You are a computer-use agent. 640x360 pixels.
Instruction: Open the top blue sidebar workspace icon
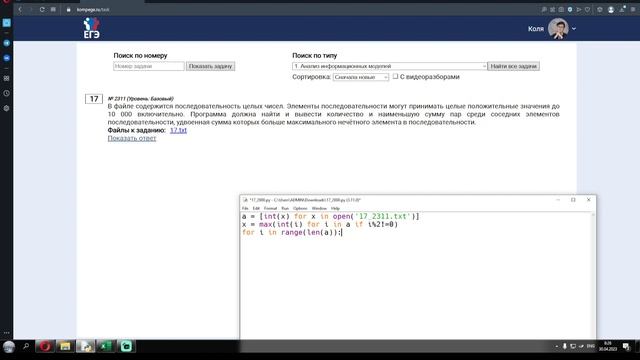(x=7, y=23)
